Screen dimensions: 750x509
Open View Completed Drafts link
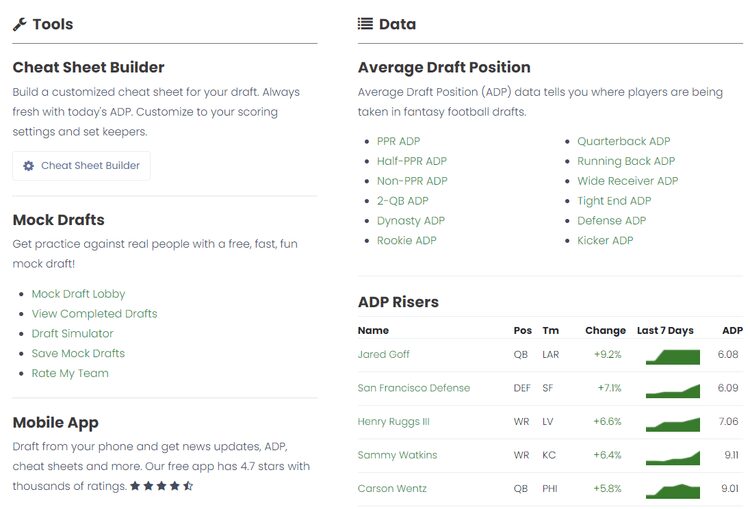[x=94, y=314]
